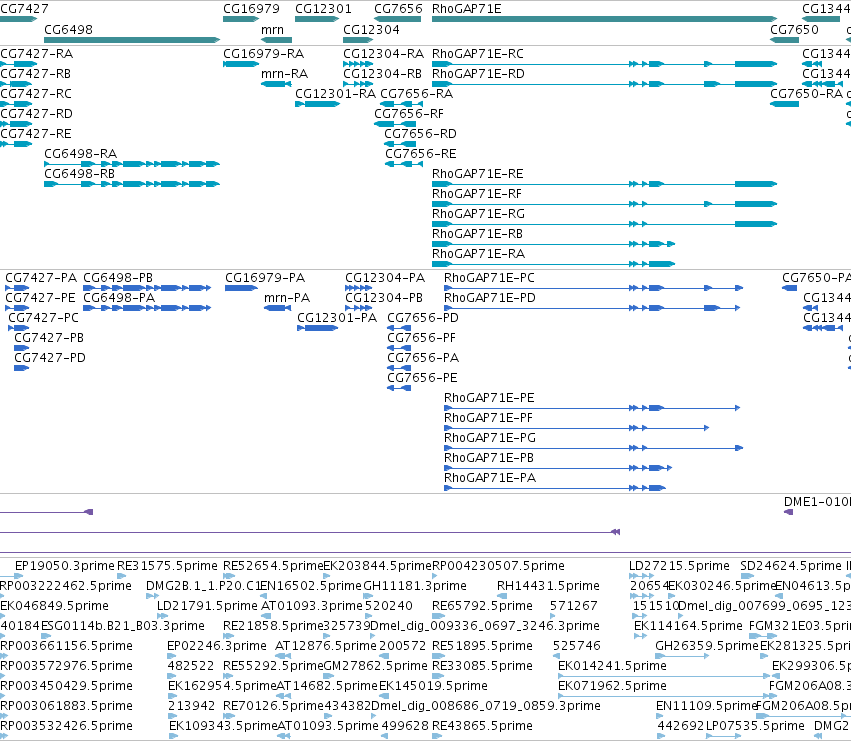This screenshot has height=741, width=851.
Task: Select the CG12301-PA protein label
Action: 337,318
